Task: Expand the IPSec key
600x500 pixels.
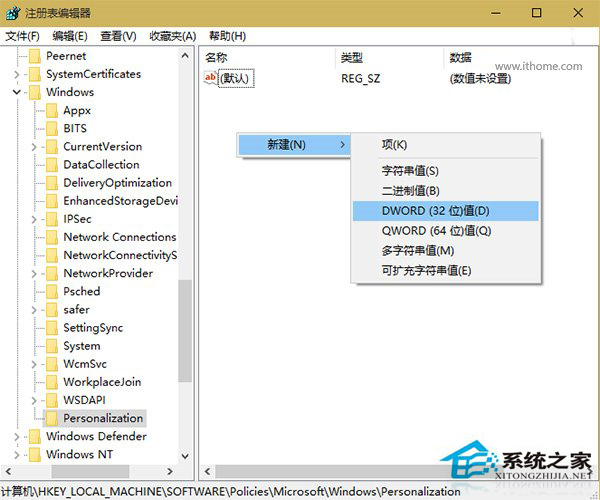Action: [34, 219]
